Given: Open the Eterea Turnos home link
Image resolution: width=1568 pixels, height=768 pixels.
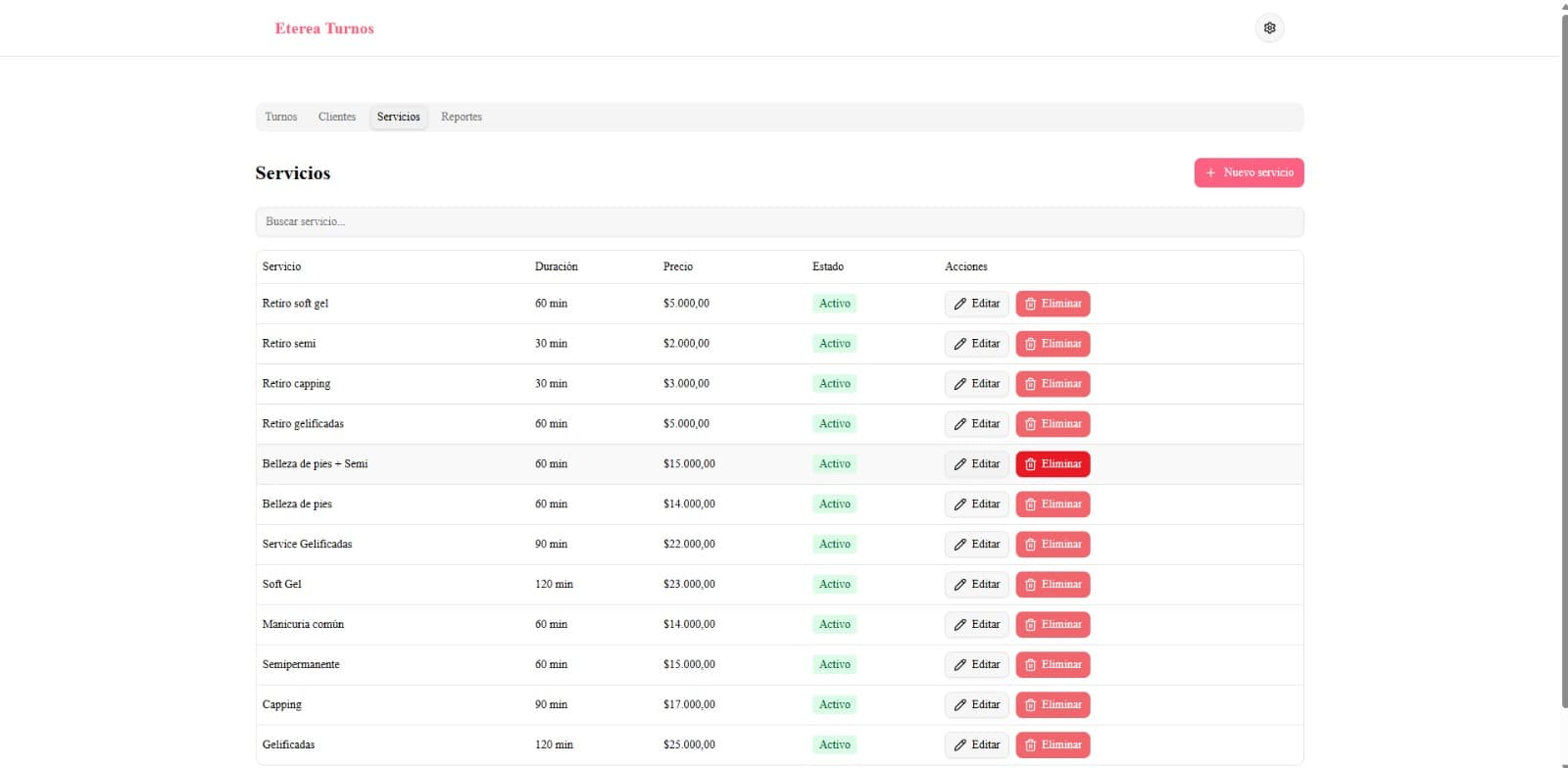Looking at the screenshot, I should 324,28.
